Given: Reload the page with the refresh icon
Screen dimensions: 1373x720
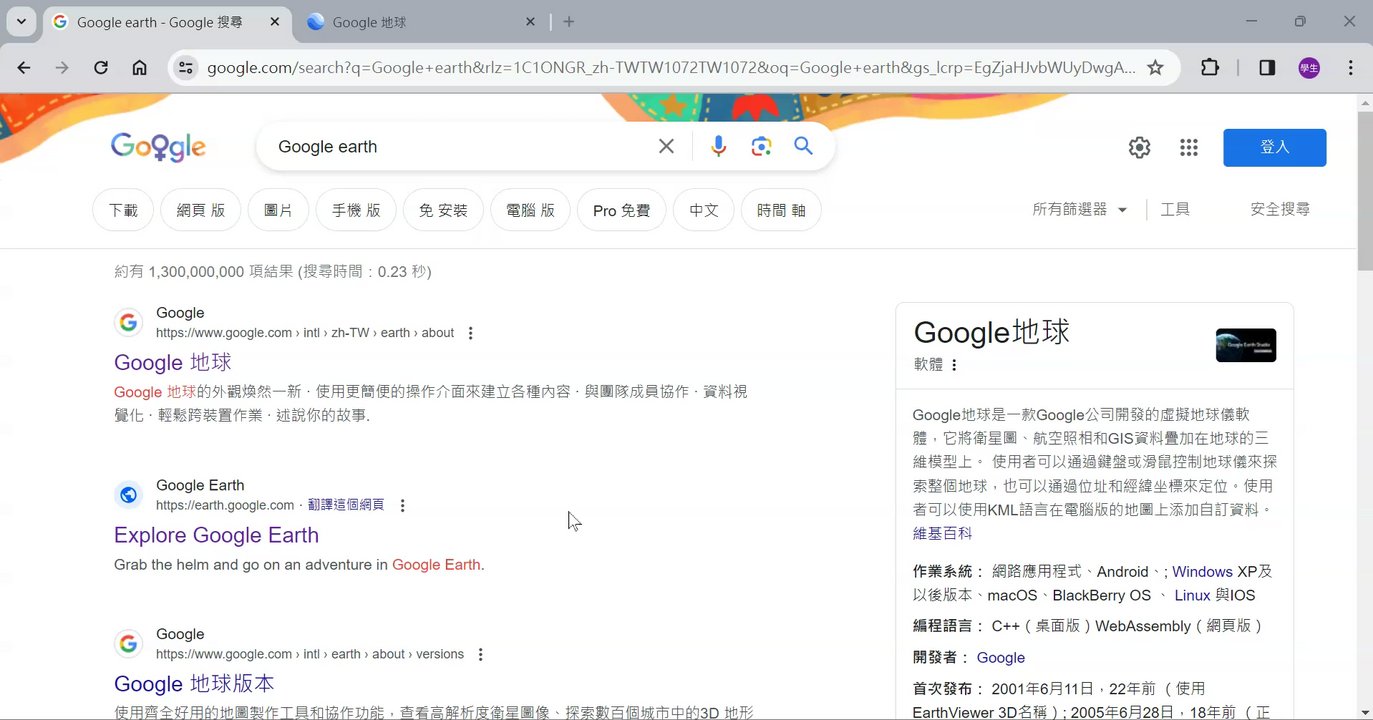Looking at the screenshot, I should click(101, 68).
